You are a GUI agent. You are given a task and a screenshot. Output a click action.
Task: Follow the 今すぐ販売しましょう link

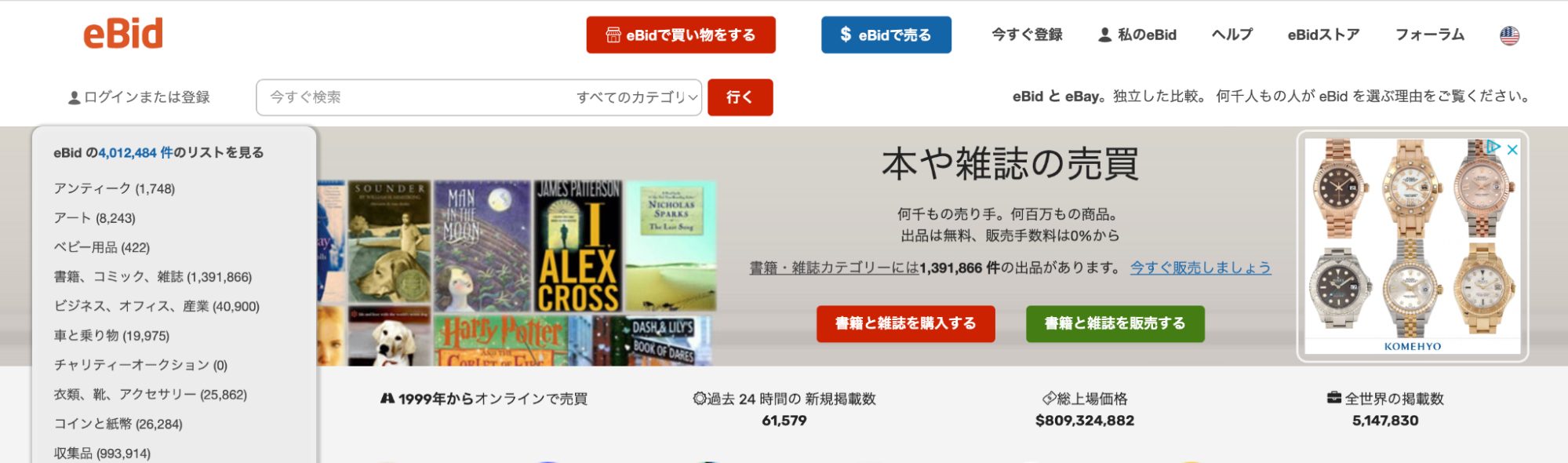1200,268
